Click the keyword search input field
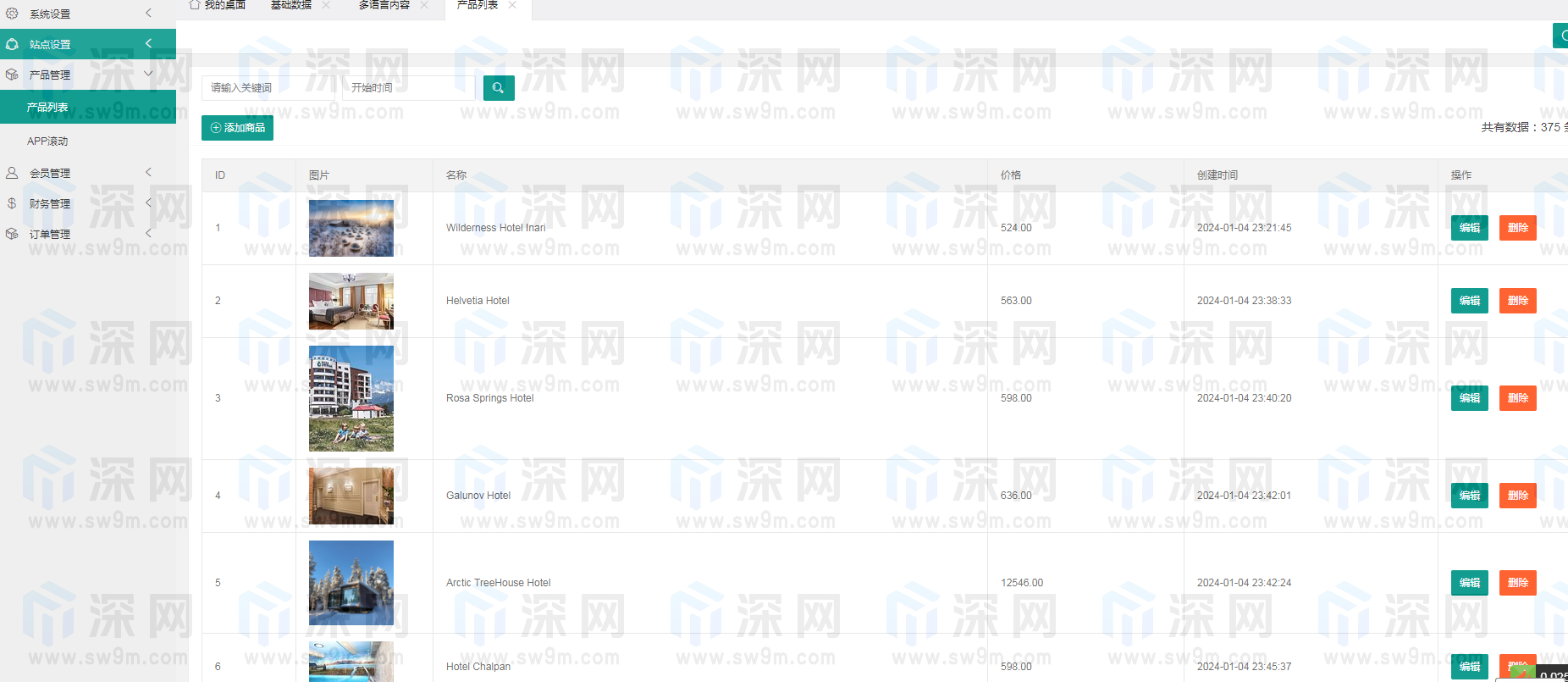 click(268, 88)
